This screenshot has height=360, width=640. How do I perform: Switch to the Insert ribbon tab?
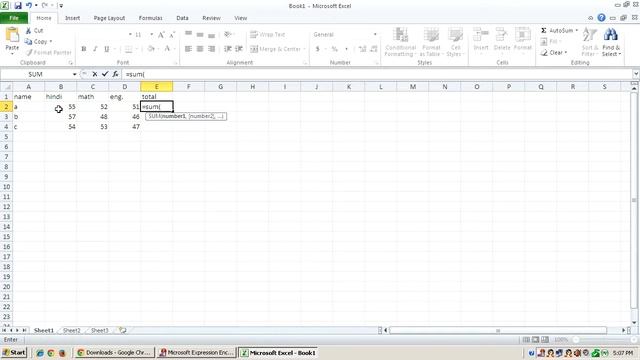pos(72,18)
